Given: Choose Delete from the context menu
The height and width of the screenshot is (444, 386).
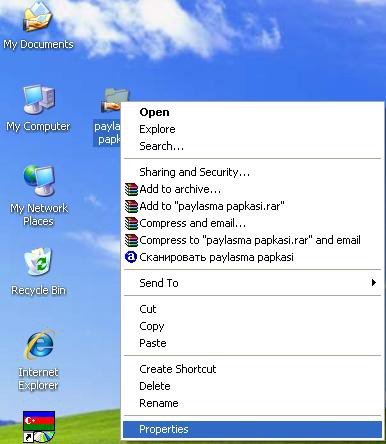Looking at the screenshot, I should click(x=252, y=386).
